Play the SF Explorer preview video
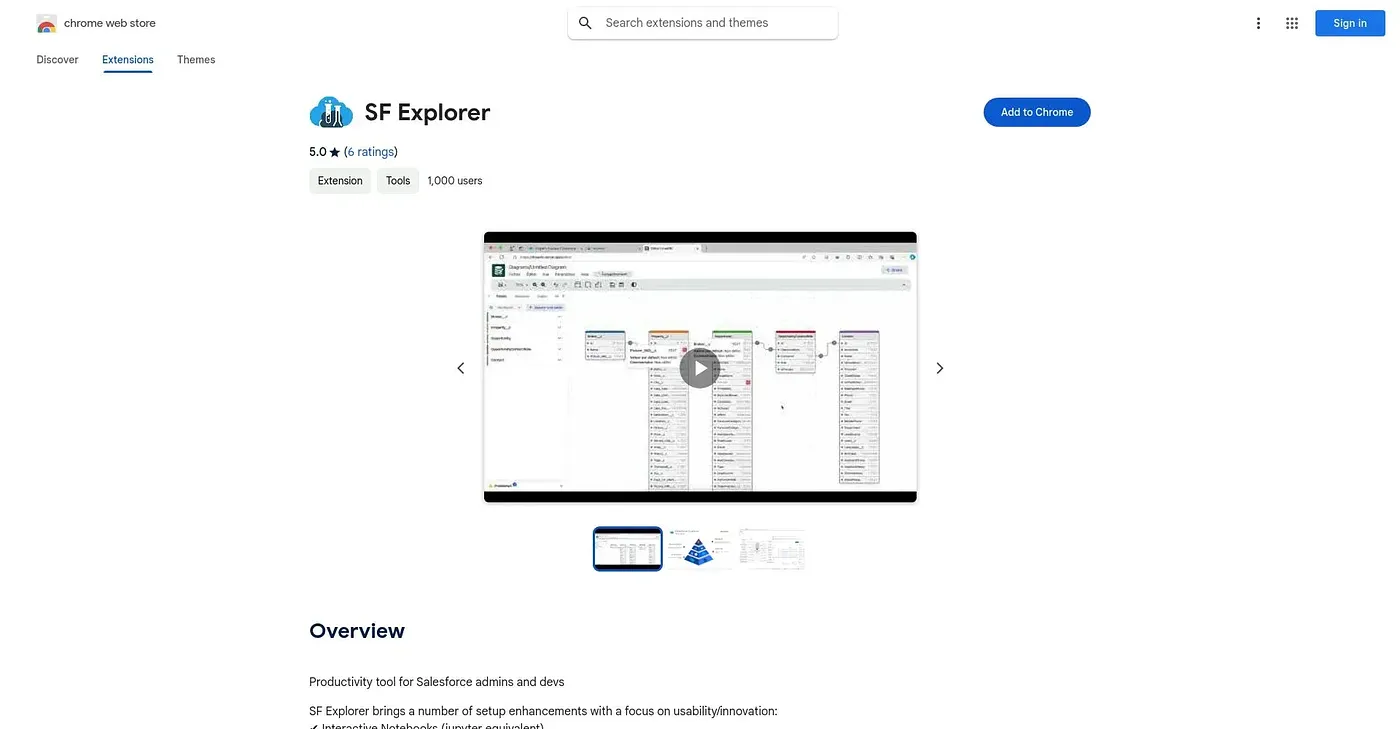Viewport: 1400px width, 729px height. pyautogui.click(x=700, y=368)
